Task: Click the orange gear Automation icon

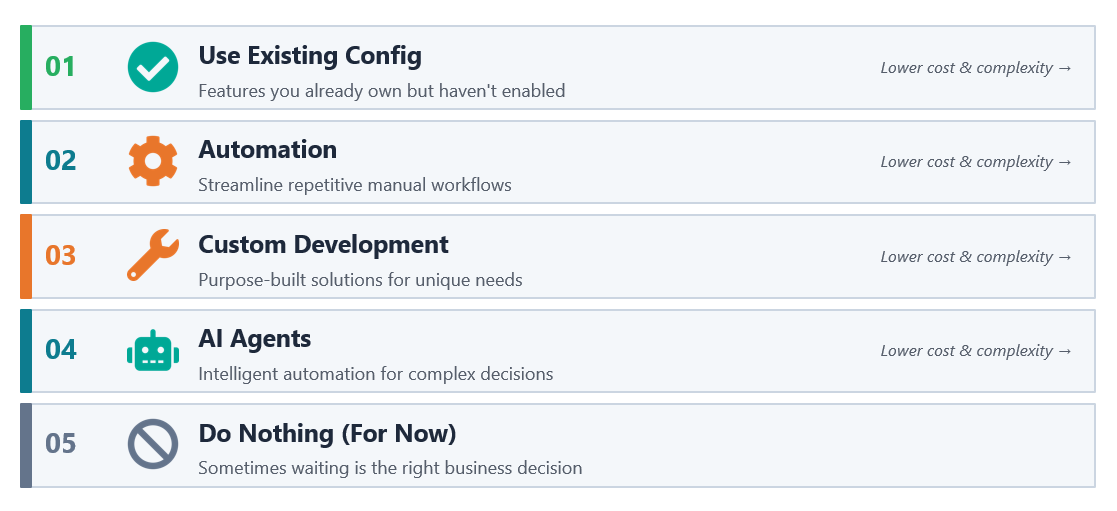Action: click(152, 161)
